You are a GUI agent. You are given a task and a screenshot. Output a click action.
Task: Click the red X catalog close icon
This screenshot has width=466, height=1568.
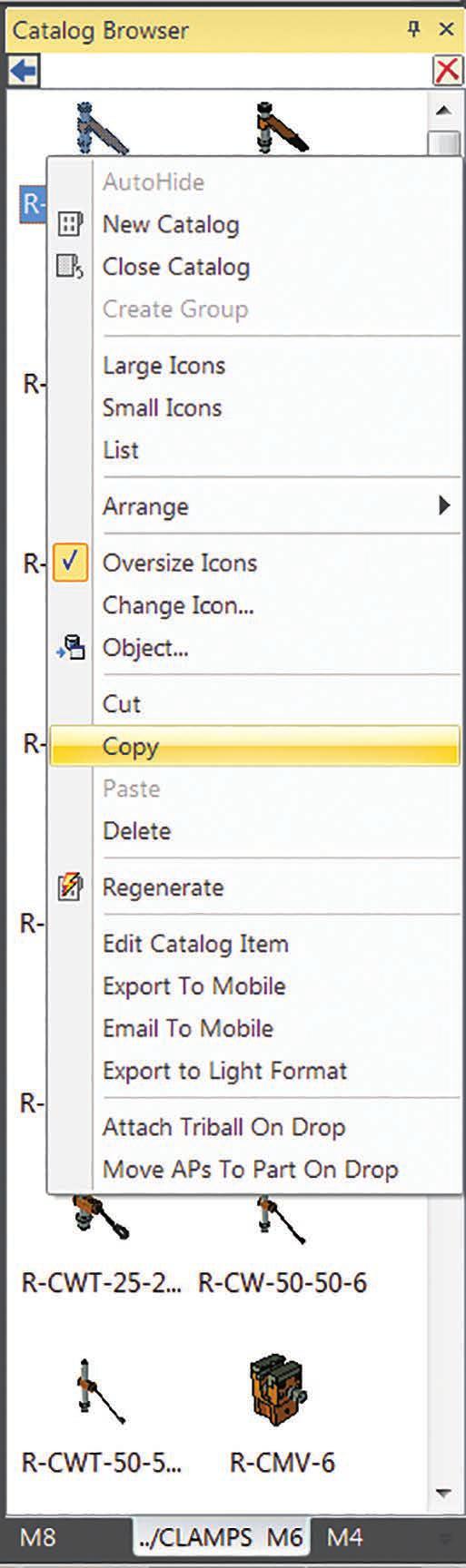(x=447, y=71)
